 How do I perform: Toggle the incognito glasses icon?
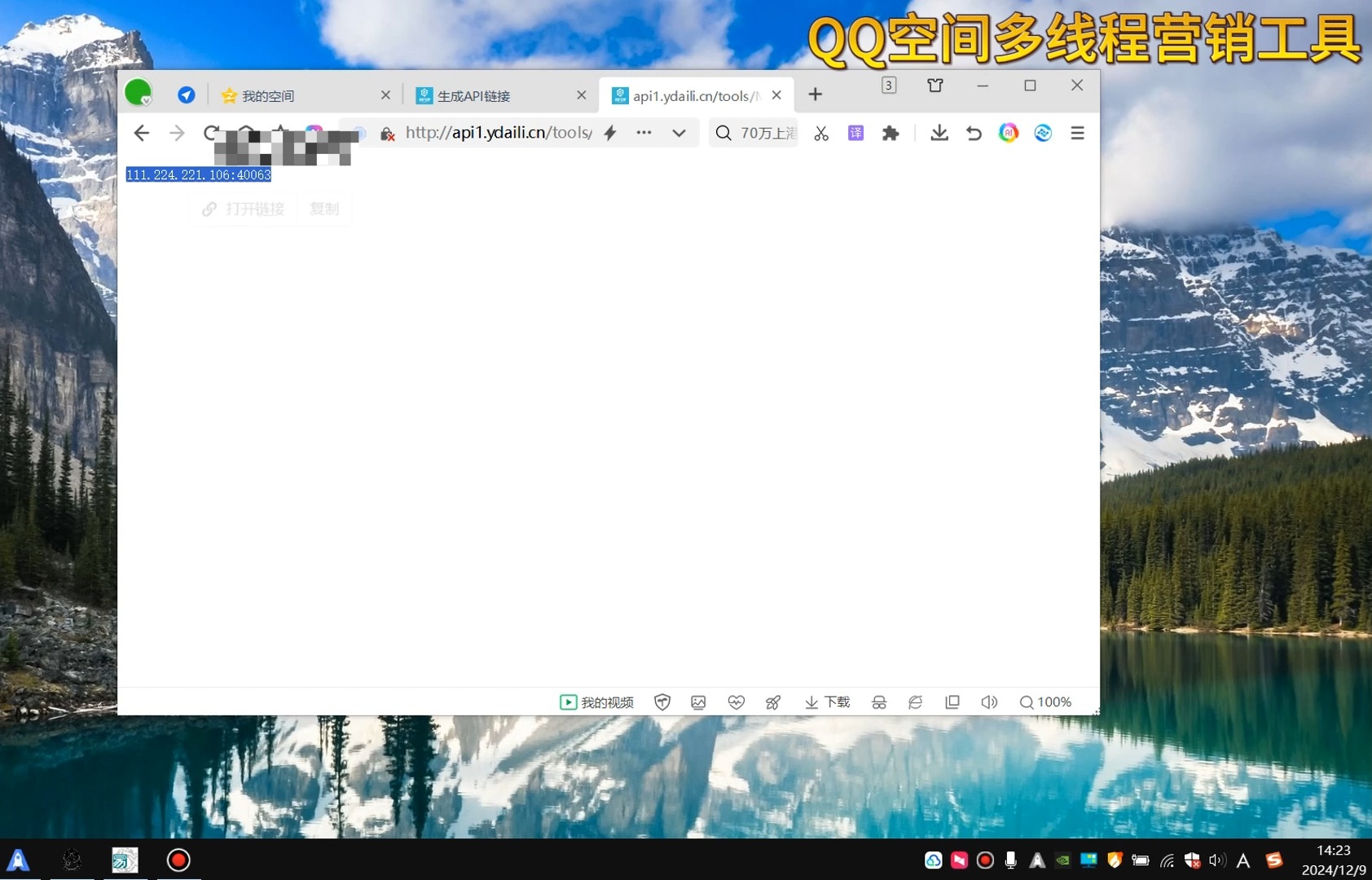tap(879, 702)
